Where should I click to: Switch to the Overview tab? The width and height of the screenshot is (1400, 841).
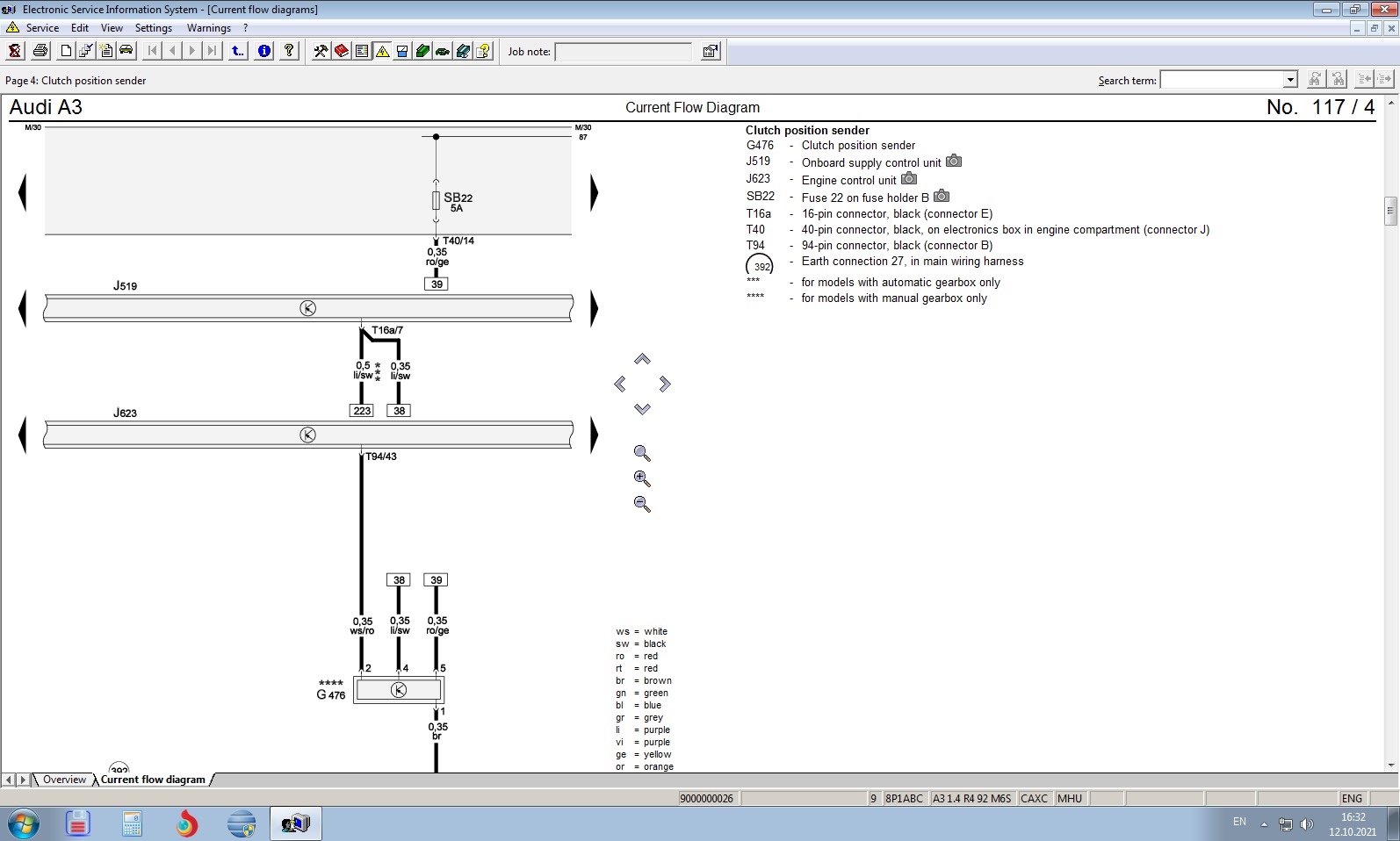pos(64,780)
